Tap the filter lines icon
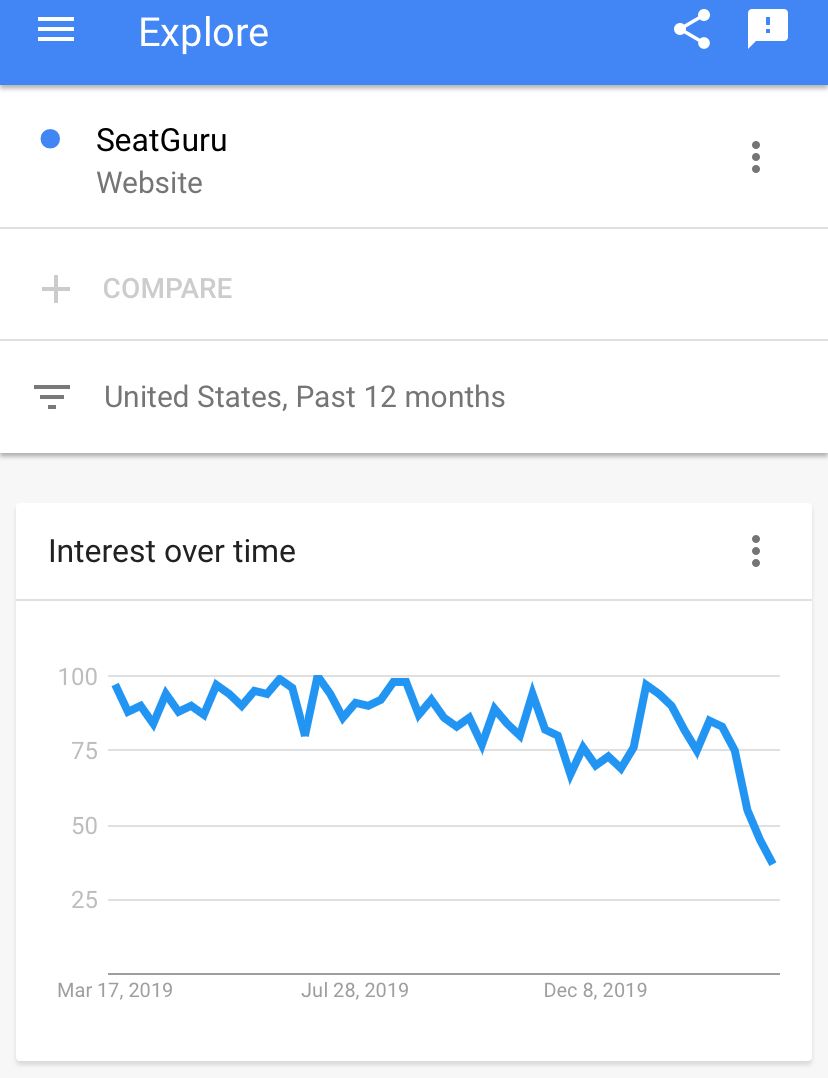The height and width of the screenshot is (1078, 828). (x=52, y=397)
